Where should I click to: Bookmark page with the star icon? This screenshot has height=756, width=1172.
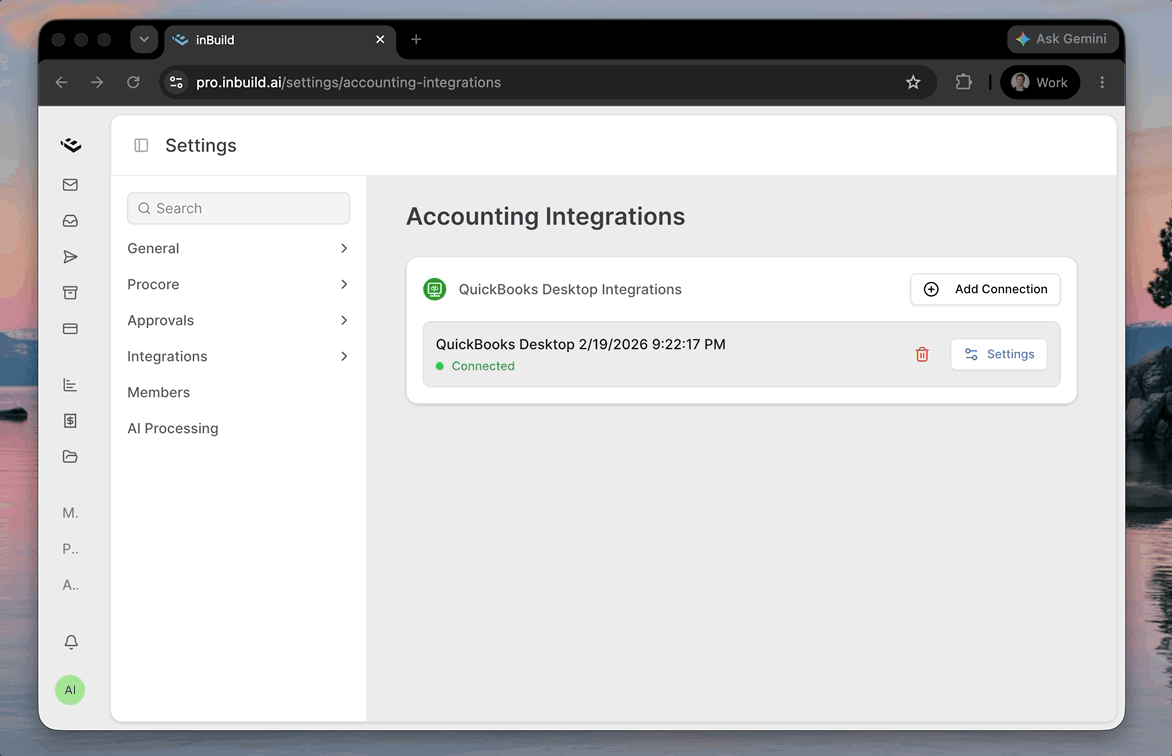(x=913, y=82)
